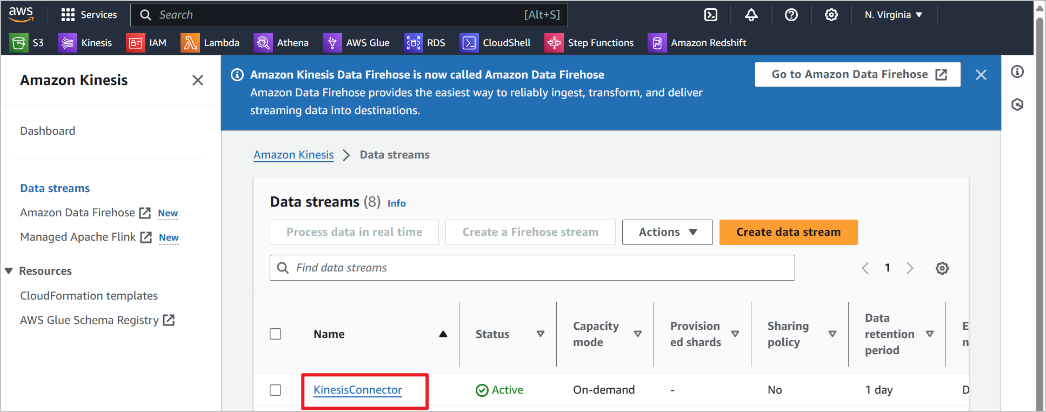Click Create data stream button

point(789,232)
